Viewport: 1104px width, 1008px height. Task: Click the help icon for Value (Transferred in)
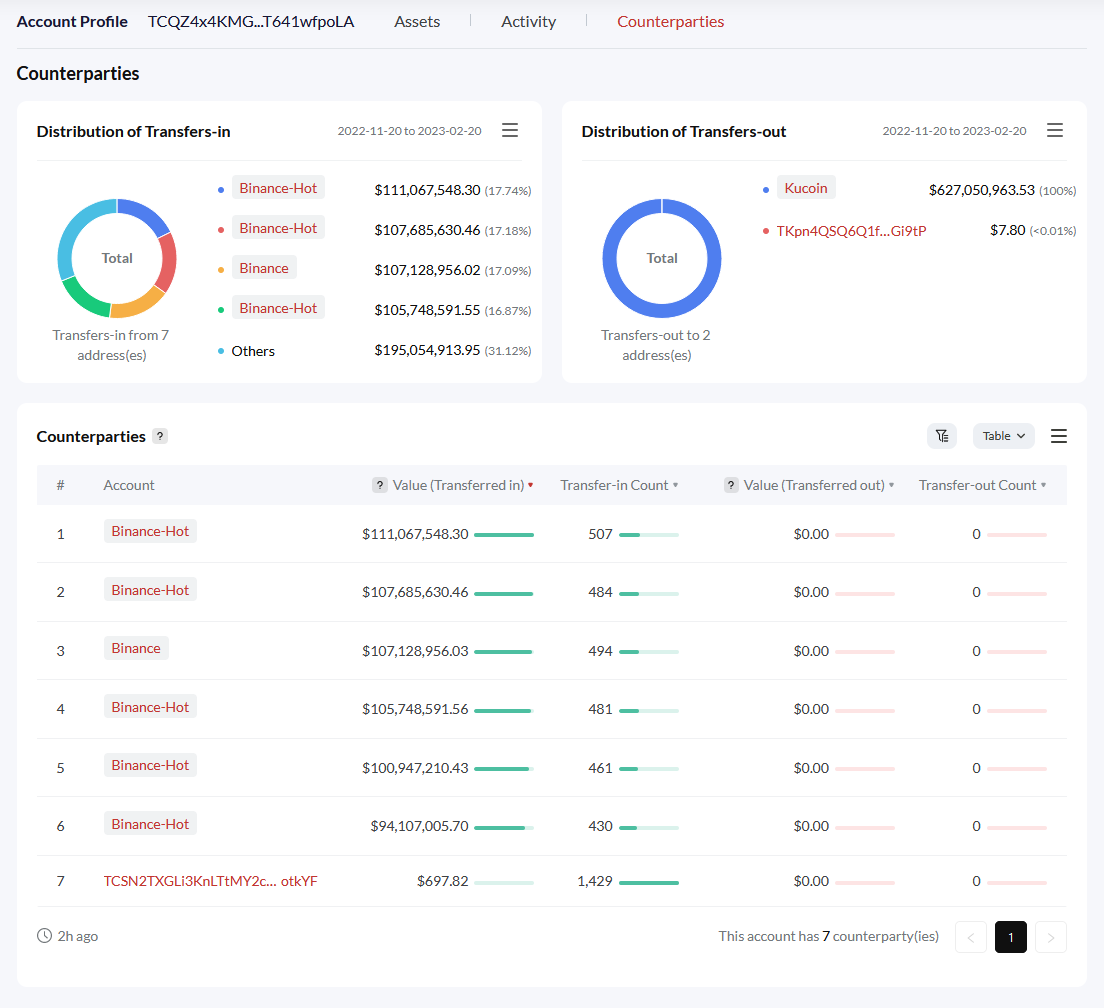379,484
